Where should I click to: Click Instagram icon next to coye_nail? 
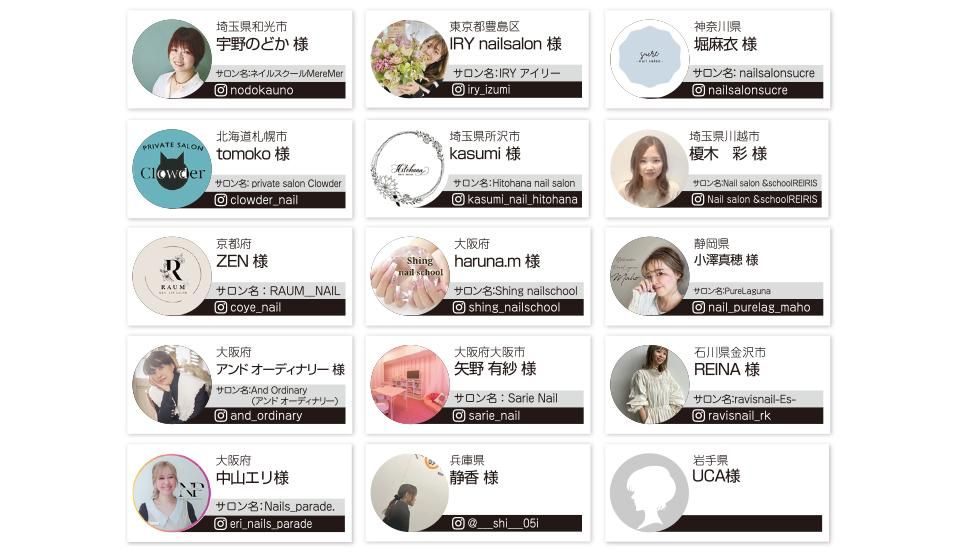click(221, 307)
